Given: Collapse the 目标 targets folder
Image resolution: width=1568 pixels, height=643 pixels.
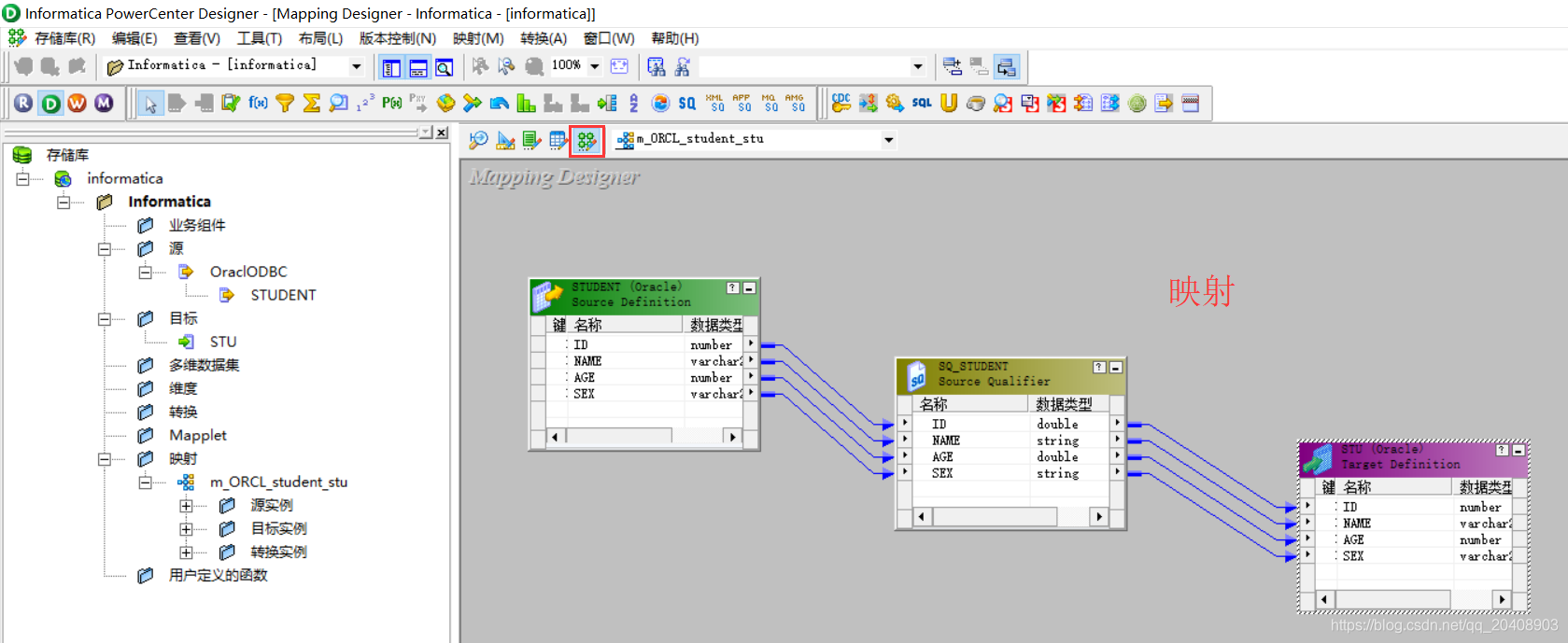Looking at the screenshot, I should 104,318.
